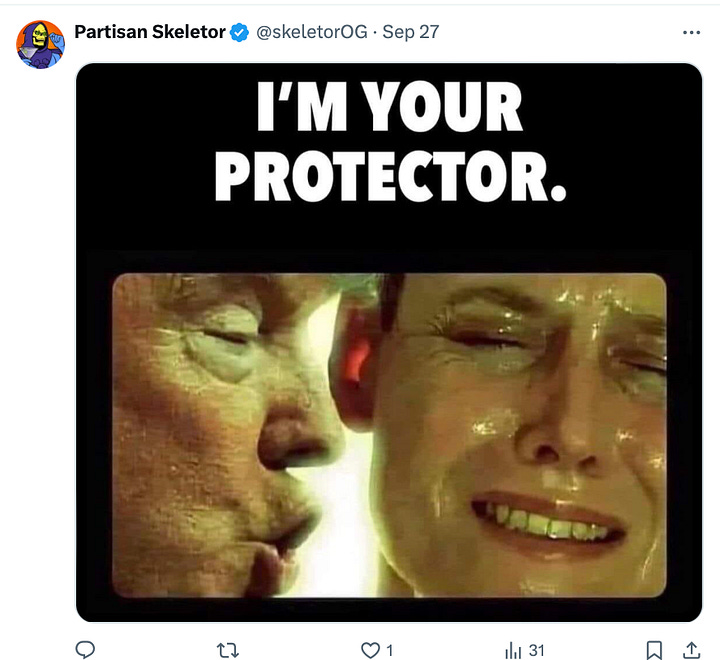Screen dimensions: 720x660
Task: Bookmark this post
Action: click(654, 650)
